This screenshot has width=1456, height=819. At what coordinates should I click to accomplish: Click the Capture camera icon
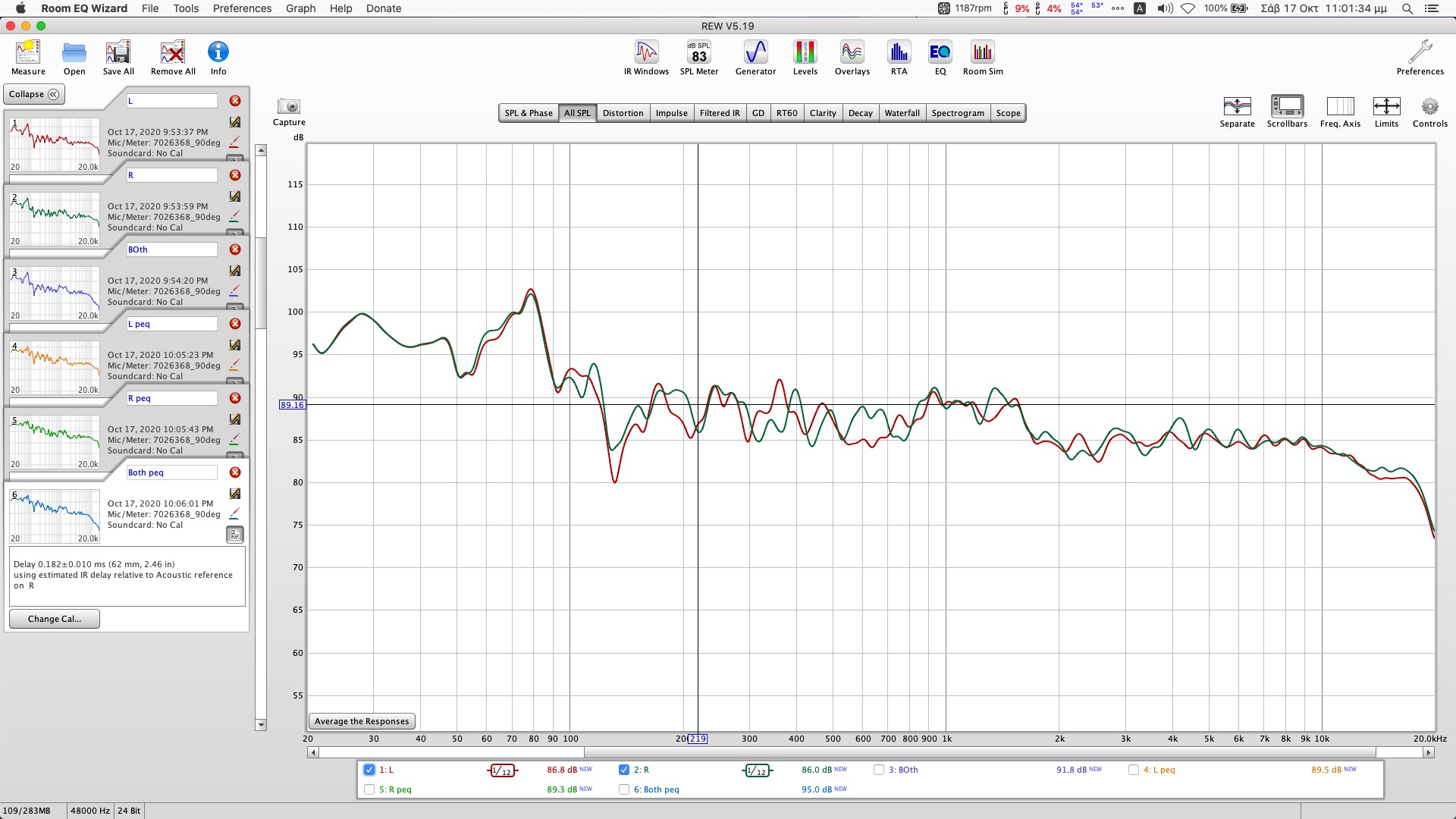coord(289,107)
